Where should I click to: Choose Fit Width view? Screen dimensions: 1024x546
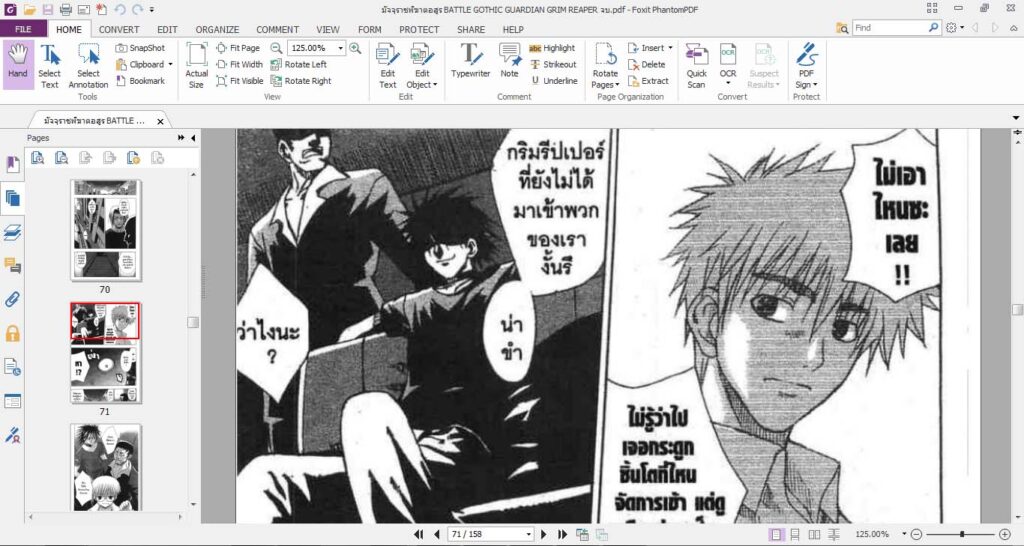pos(240,65)
